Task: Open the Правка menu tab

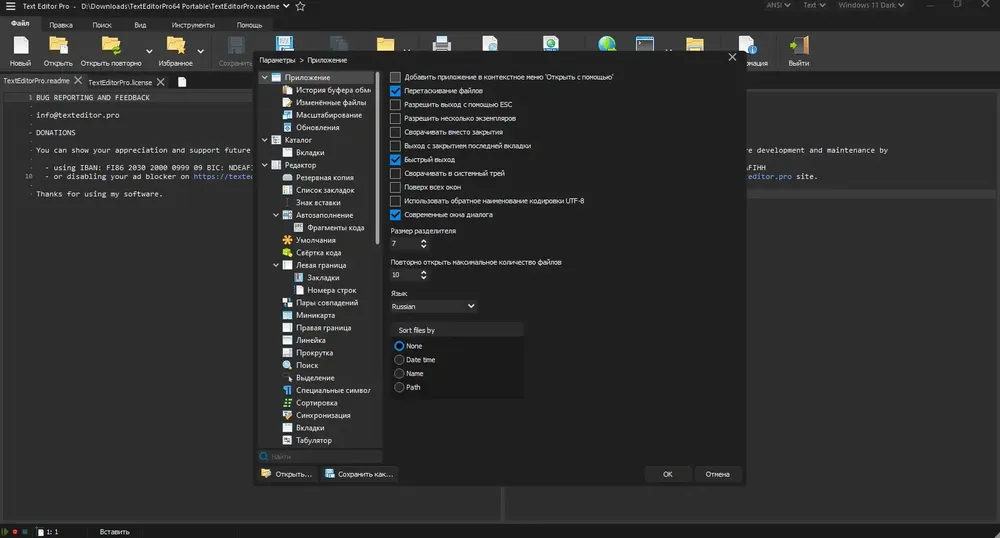Action: click(61, 25)
